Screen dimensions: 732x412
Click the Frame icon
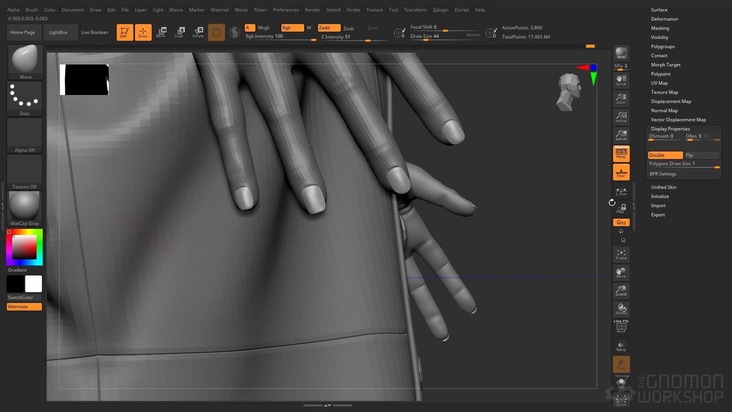(621, 254)
